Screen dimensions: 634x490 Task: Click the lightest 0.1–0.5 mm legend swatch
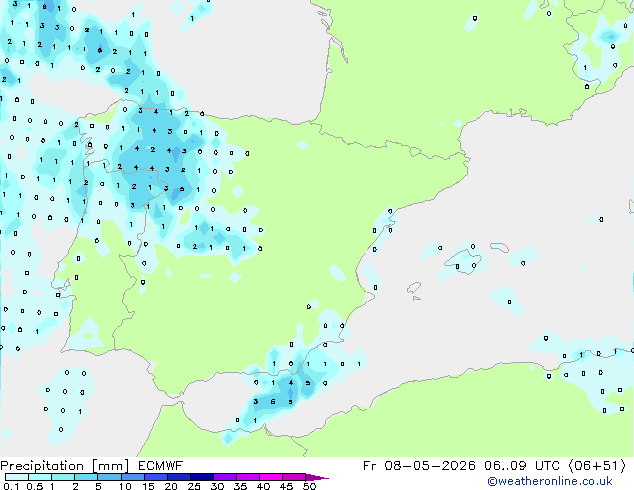coord(17,477)
